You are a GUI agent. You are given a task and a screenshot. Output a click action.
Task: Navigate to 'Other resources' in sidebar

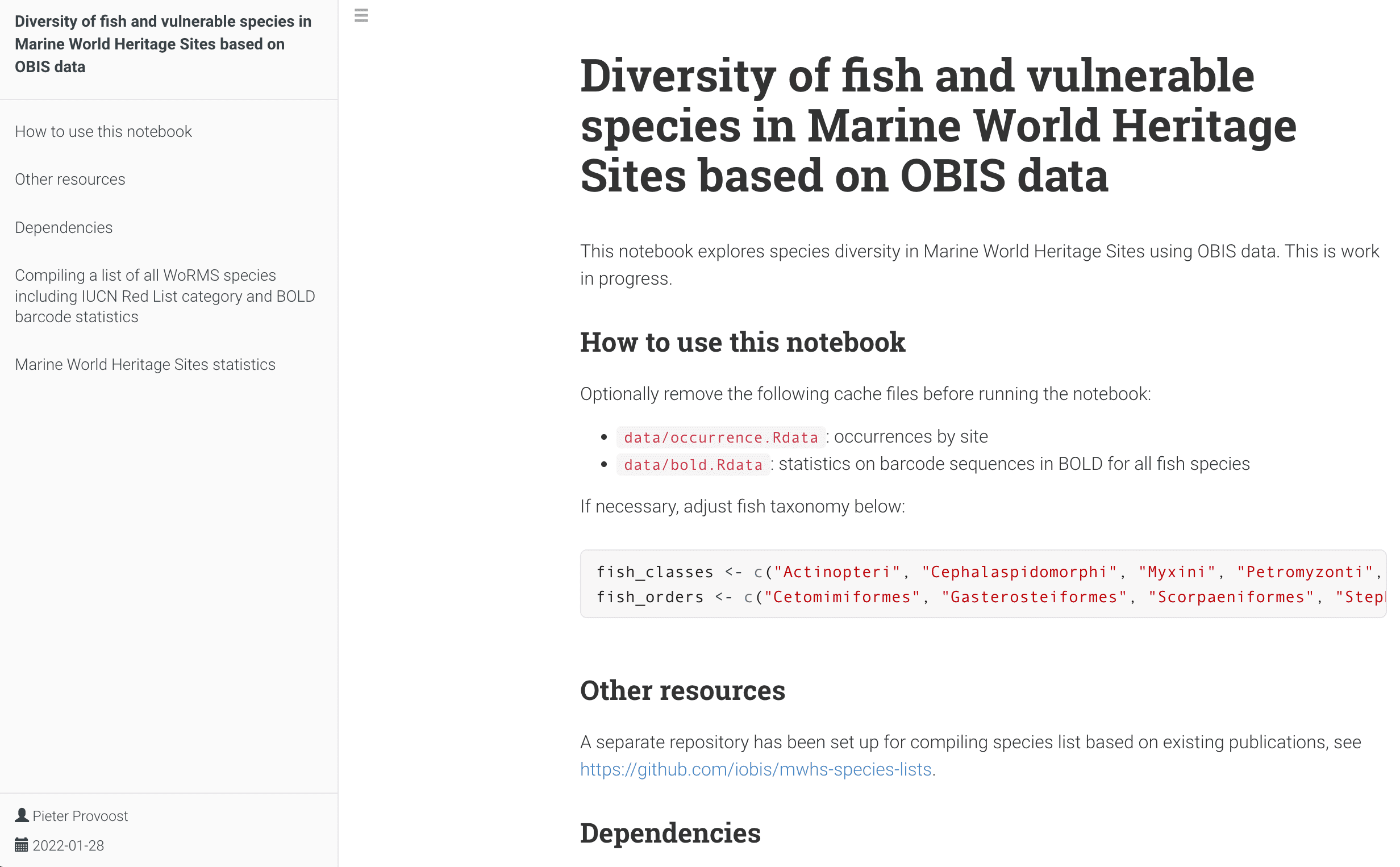click(70, 179)
